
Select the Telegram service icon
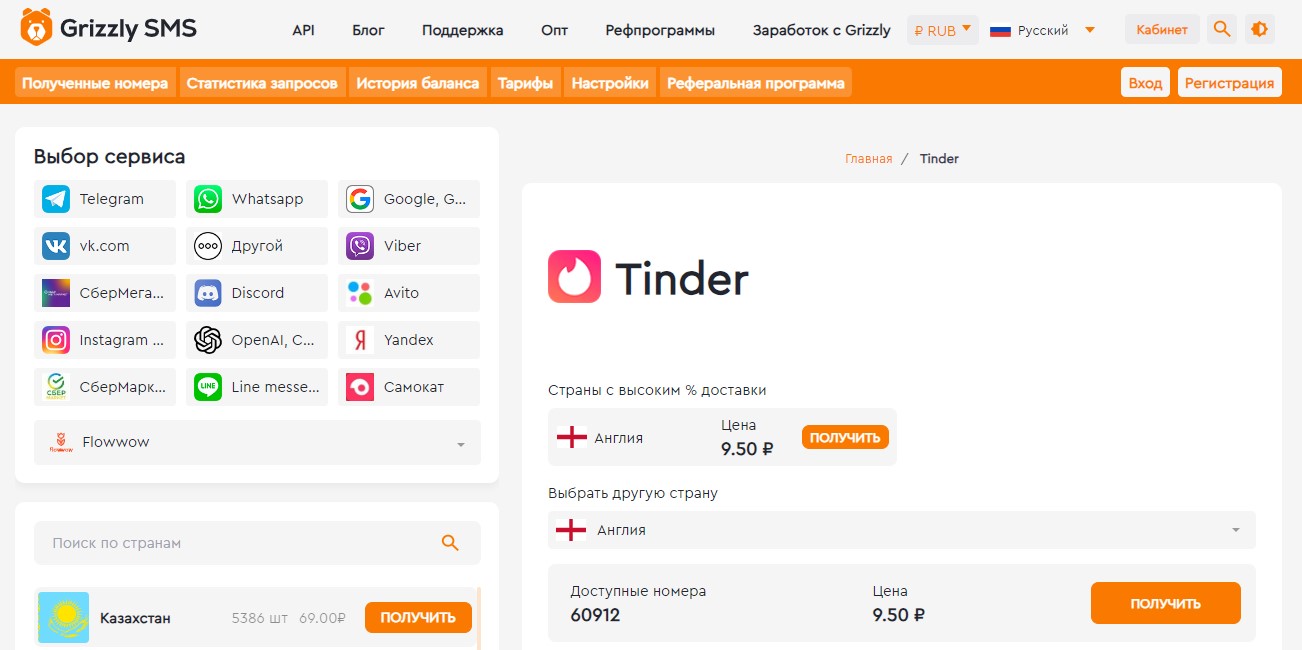pos(56,199)
